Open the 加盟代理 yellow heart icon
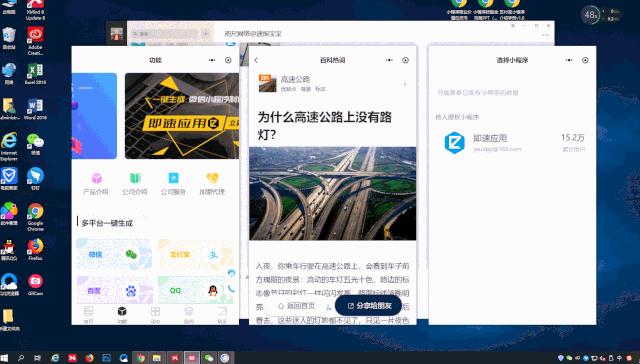This screenshot has height=364, width=640. (x=212, y=178)
